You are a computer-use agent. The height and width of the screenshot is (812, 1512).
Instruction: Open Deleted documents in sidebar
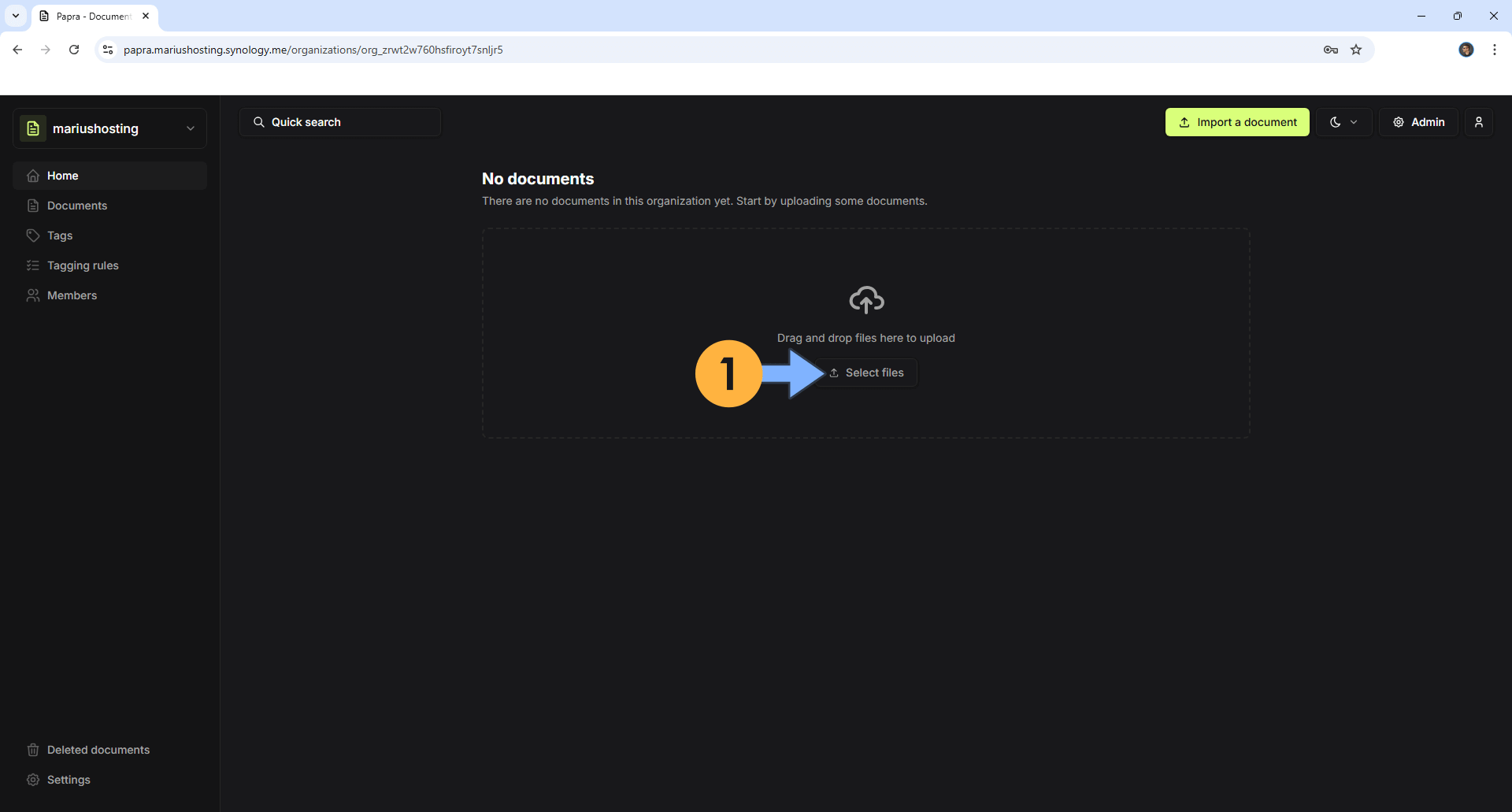(98, 750)
